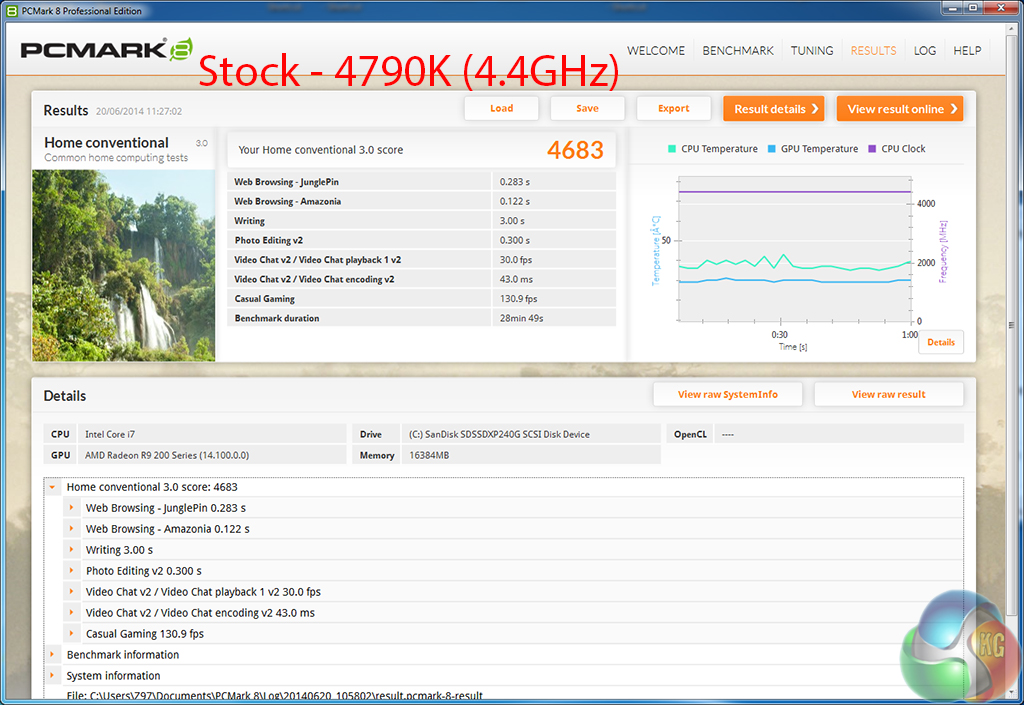Click the CPU Clock legend swatch
The height and width of the screenshot is (705, 1024).
pos(872,149)
